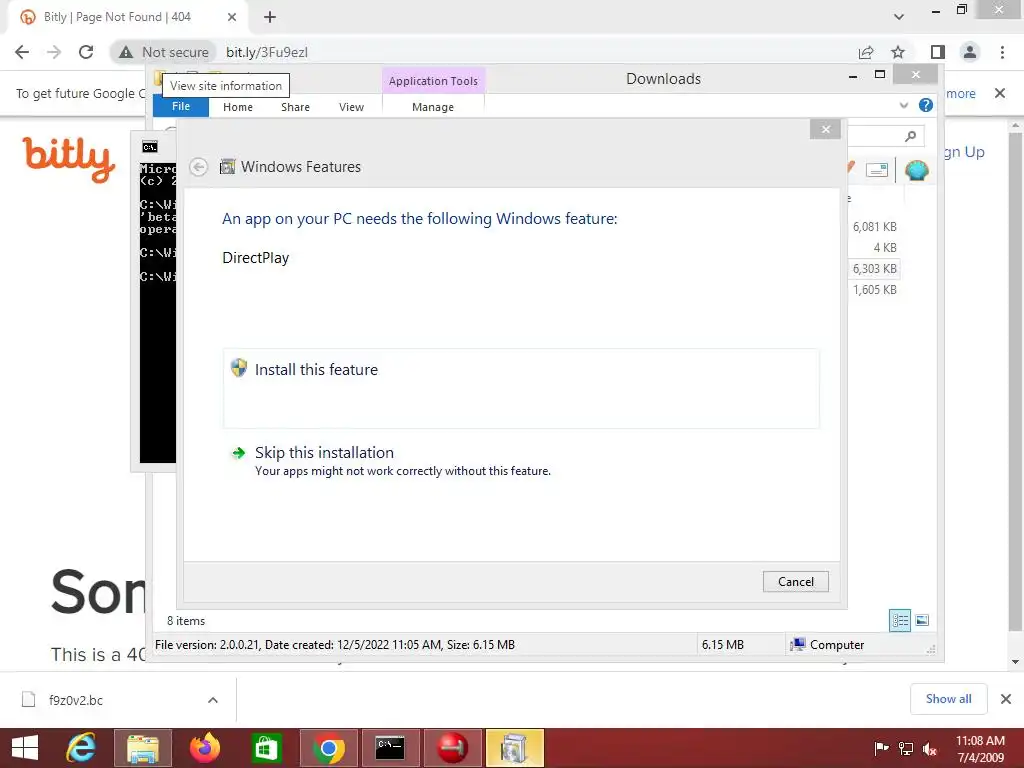Select file row sized 1,605 KB
The height and width of the screenshot is (768, 1024).
tap(874, 289)
